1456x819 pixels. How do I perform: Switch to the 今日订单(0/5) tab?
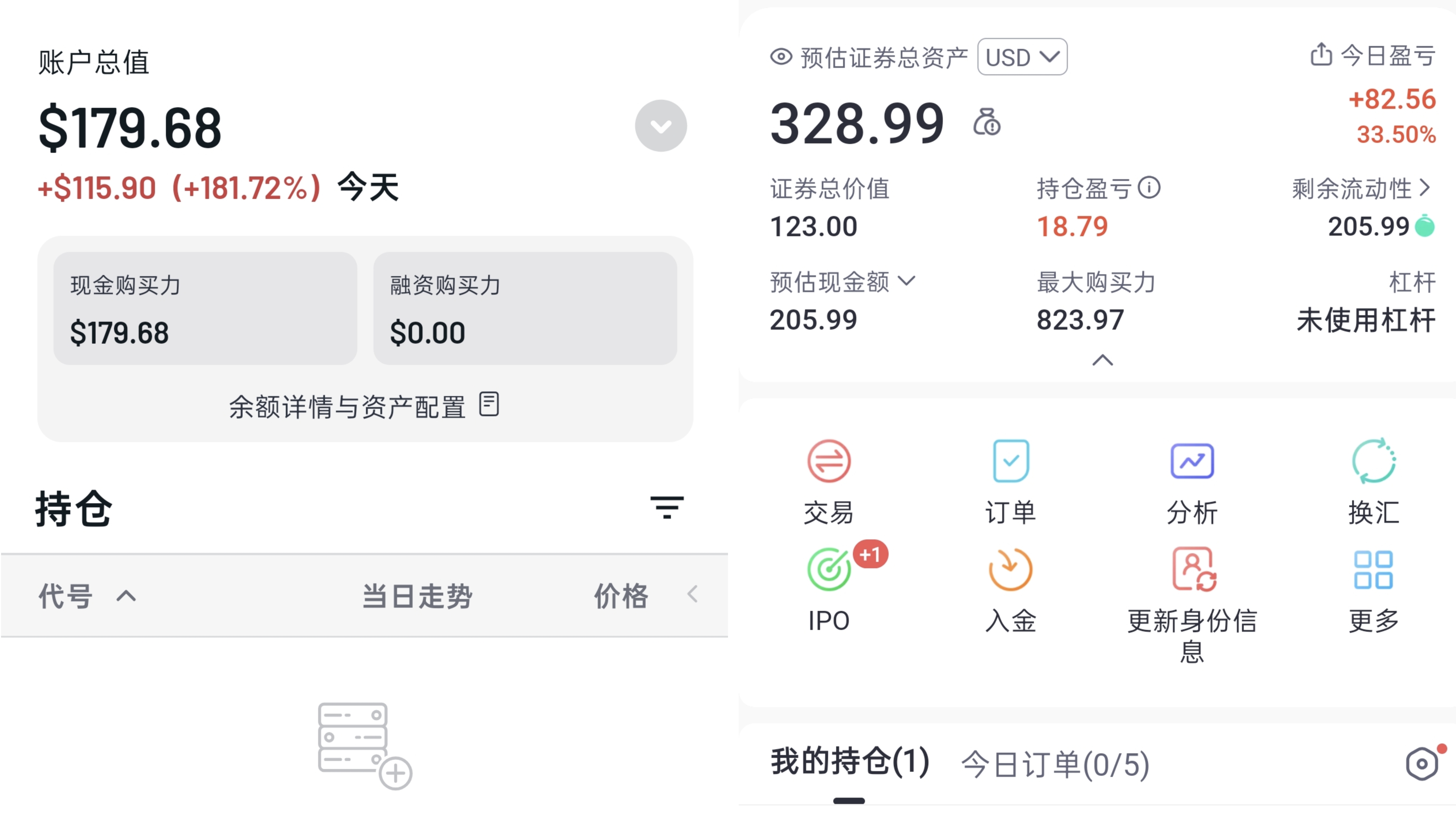1055,764
